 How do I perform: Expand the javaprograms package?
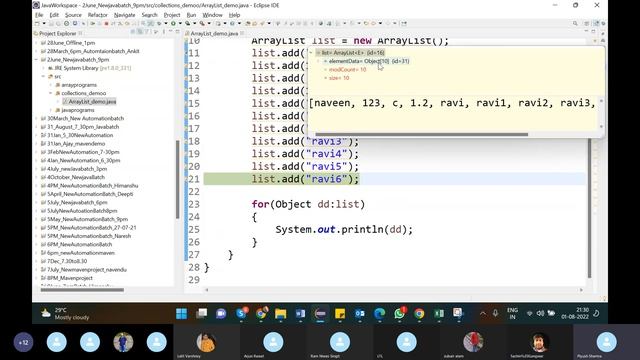pyautogui.click(x=51, y=110)
